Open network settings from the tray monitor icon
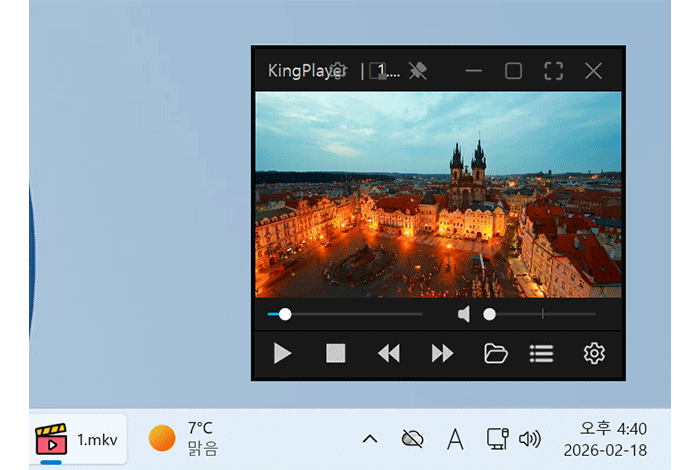 (x=497, y=439)
